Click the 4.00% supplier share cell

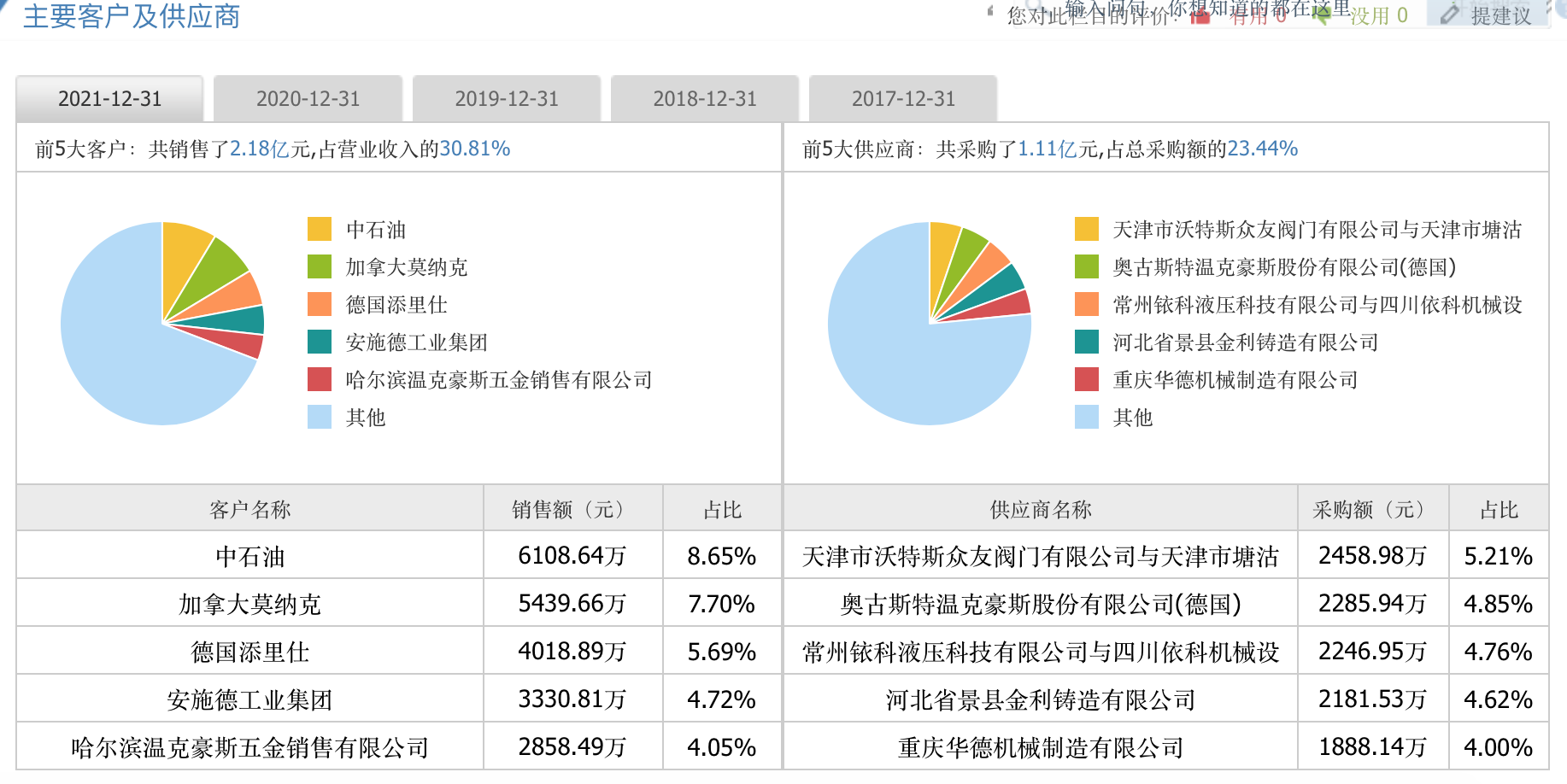tap(1499, 747)
